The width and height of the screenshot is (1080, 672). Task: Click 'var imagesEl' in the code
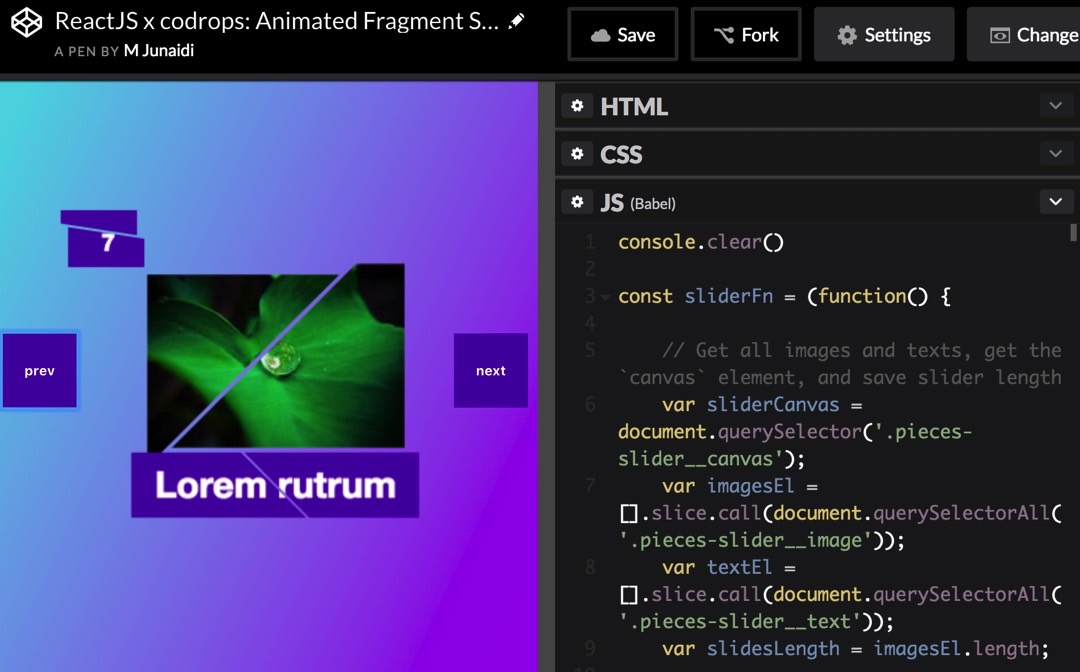(728, 486)
